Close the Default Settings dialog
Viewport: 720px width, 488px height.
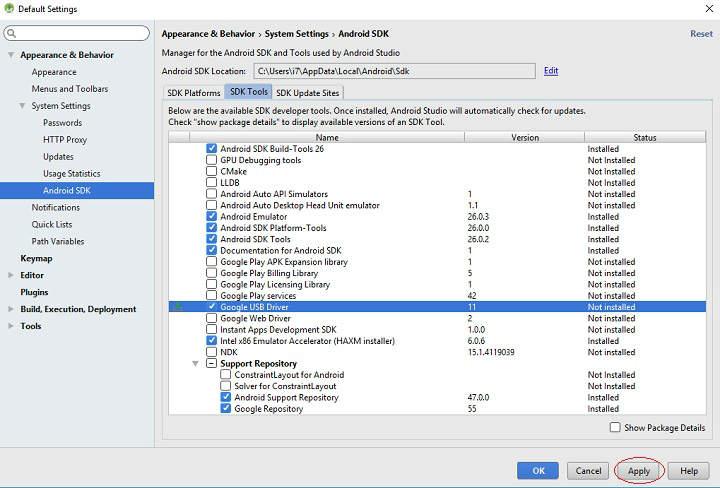click(709, 9)
